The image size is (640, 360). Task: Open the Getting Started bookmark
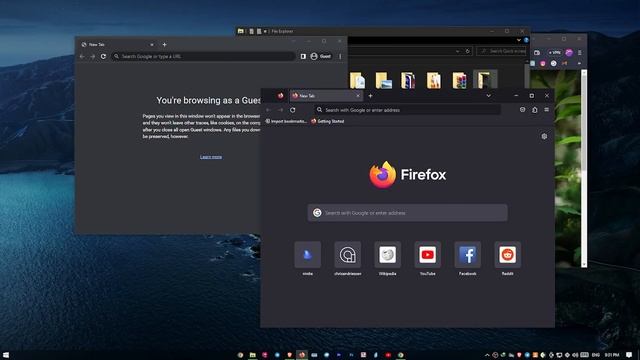328,121
